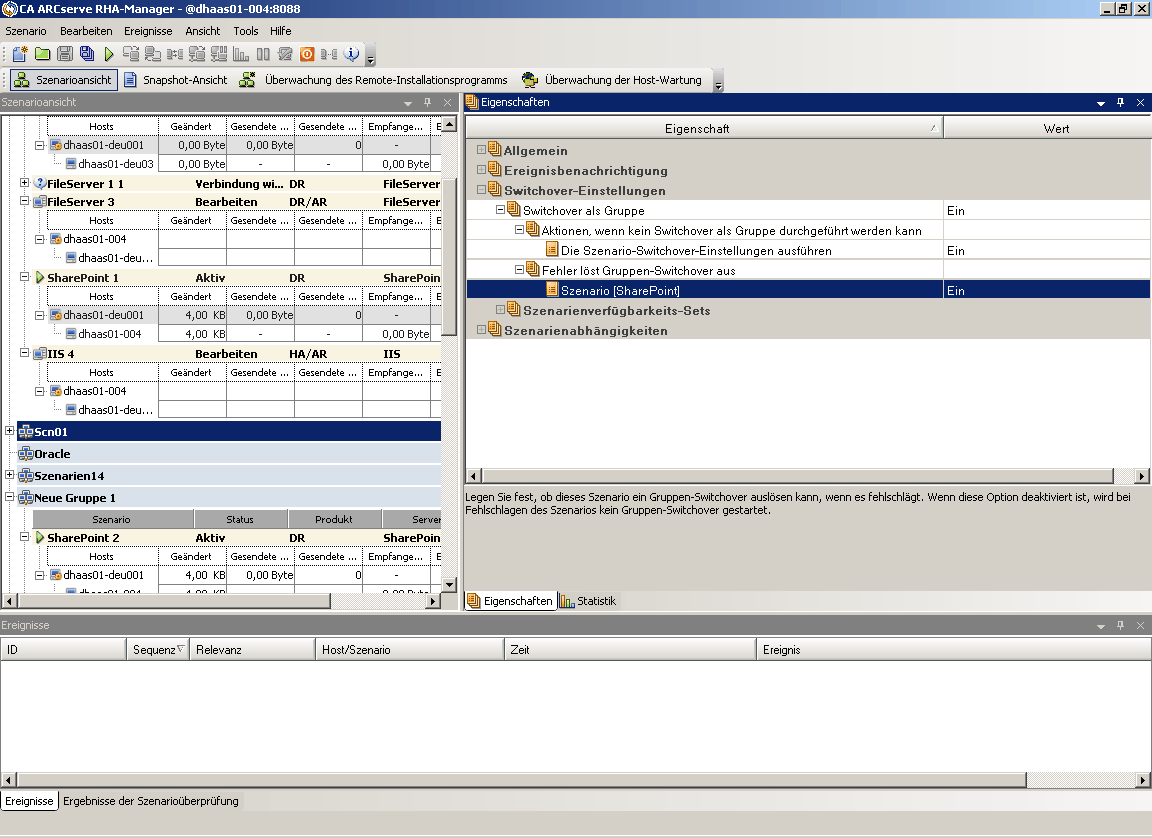Click the green open-folder toolbar icon
This screenshot has width=1152, height=838.
coord(42,54)
